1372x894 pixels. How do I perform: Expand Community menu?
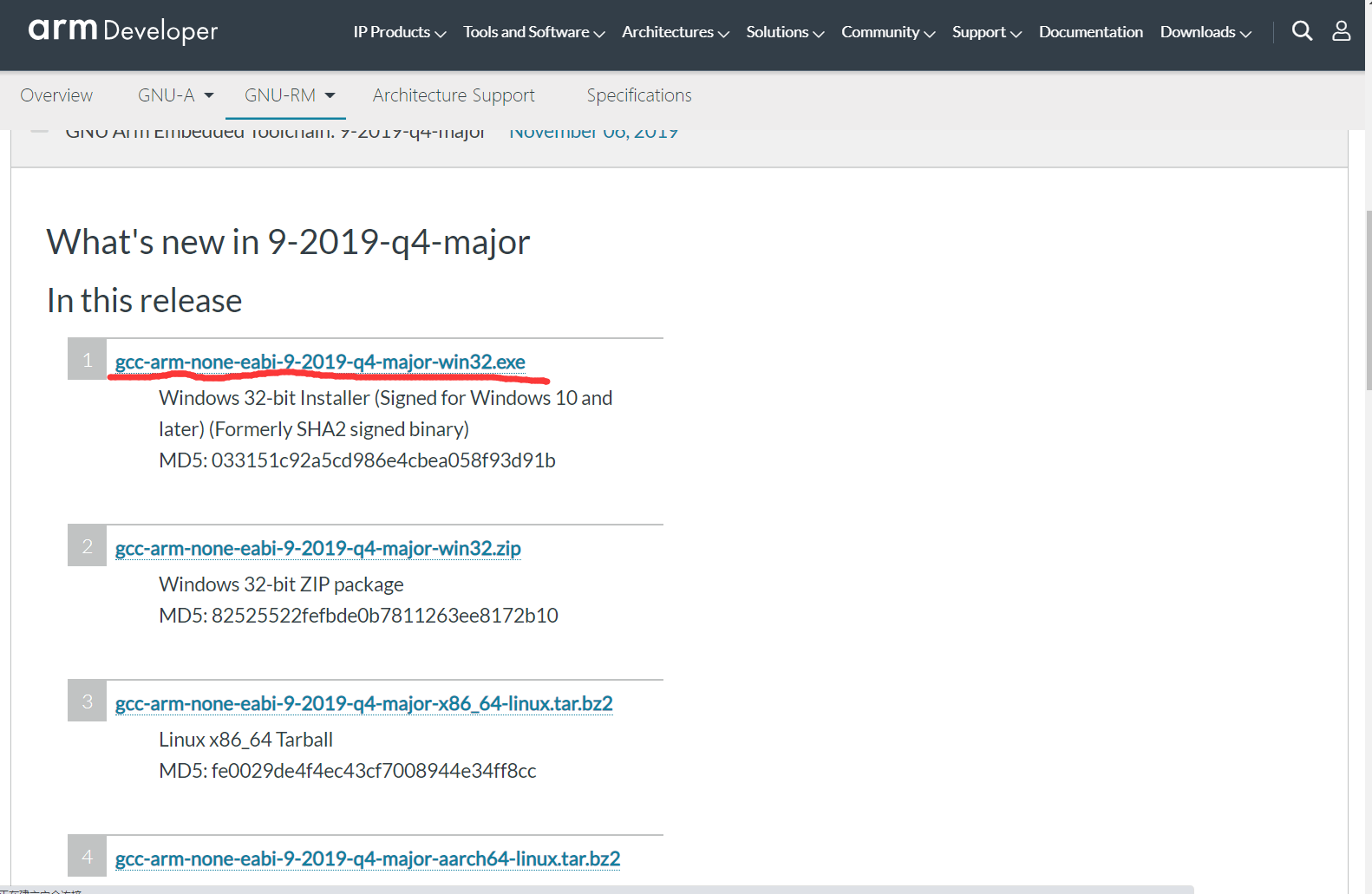888,32
